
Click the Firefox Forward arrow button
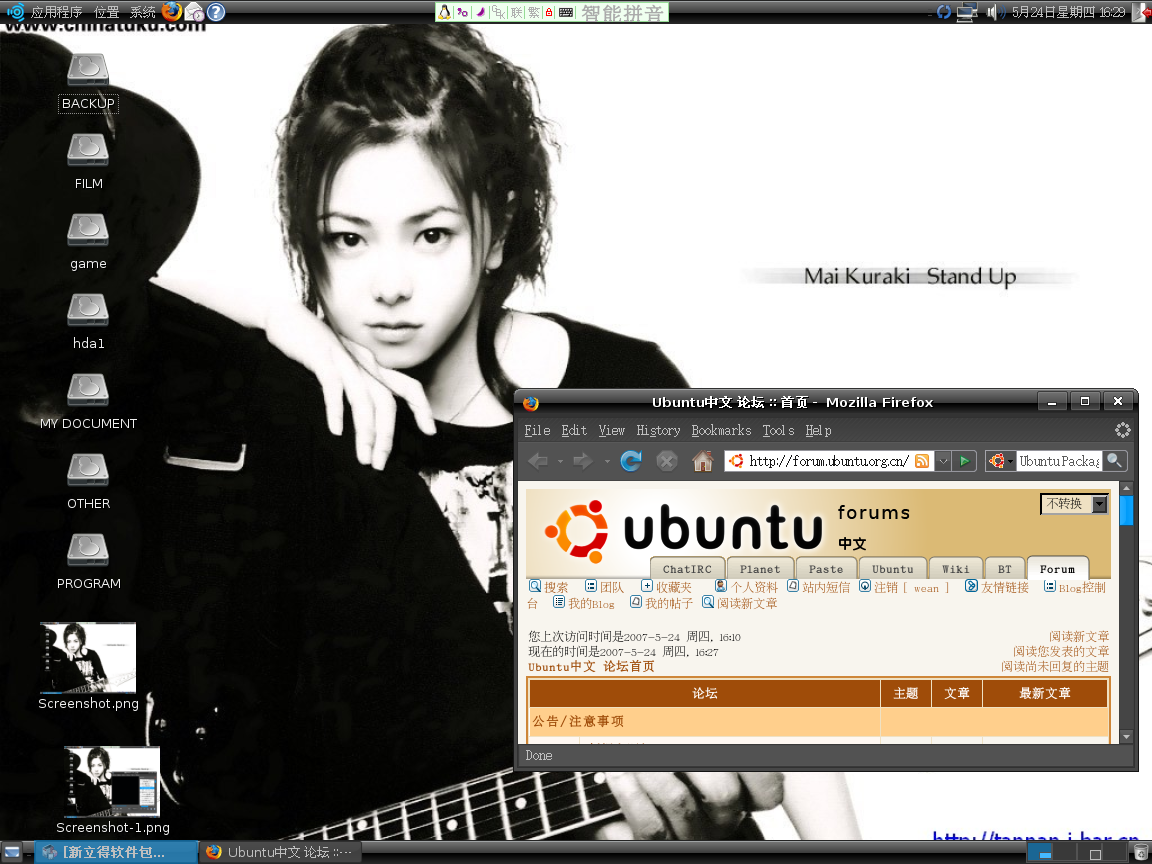(x=583, y=461)
